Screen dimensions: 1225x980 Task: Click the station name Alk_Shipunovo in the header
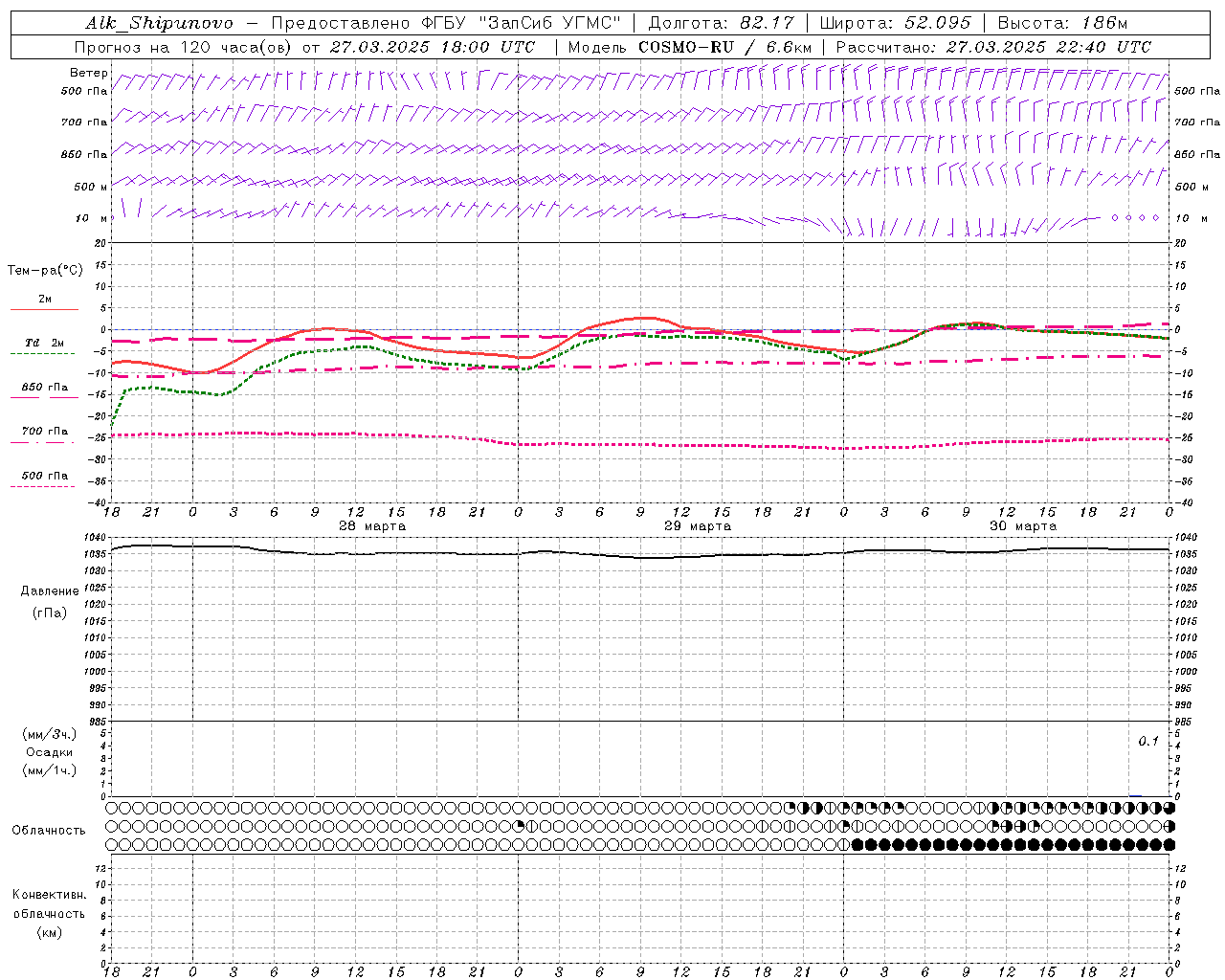click(159, 23)
